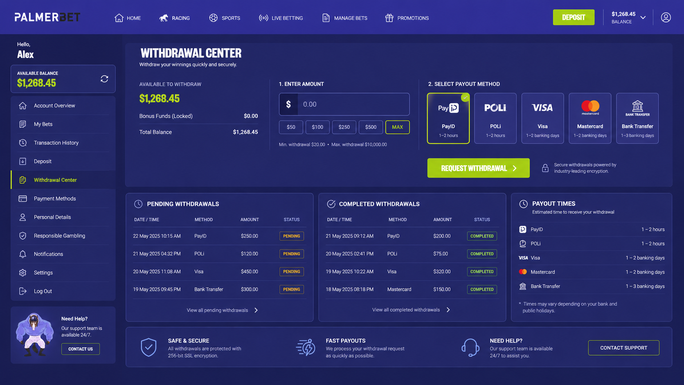
Task: Go to Racing section
Action: pyautogui.click(x=174, y=18)
